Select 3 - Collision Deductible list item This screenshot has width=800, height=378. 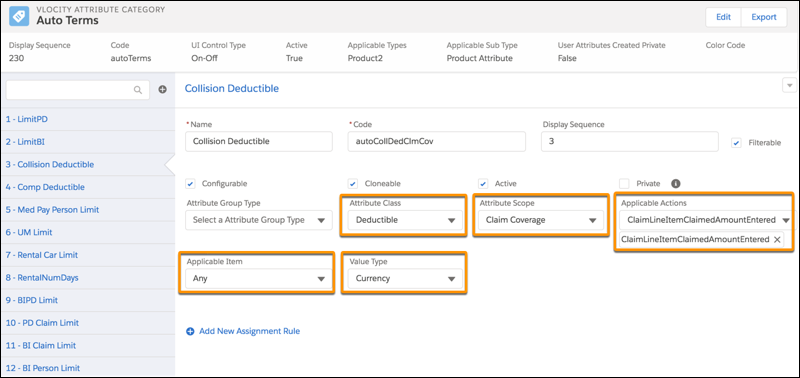87,164
